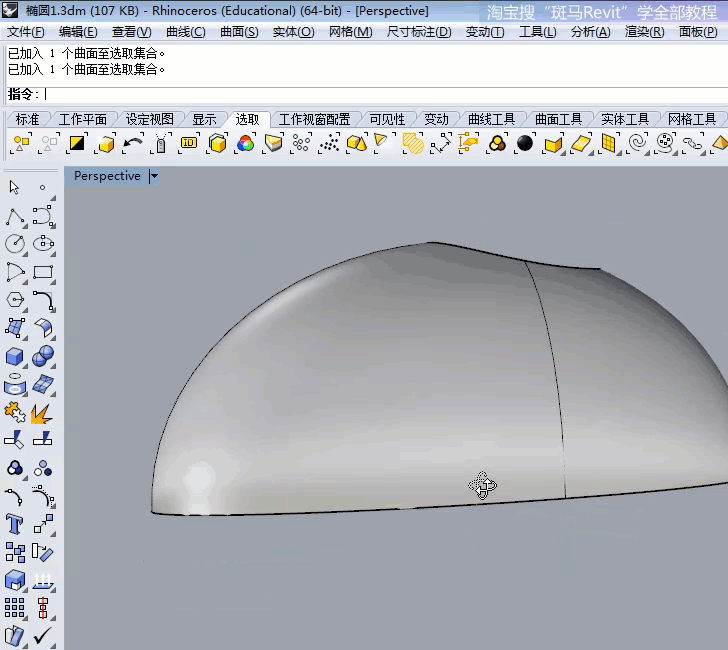This screenshot has height=650, width=728.
Task: Switch to the 工作平面 toolbar tab
Action: point(83,120)
